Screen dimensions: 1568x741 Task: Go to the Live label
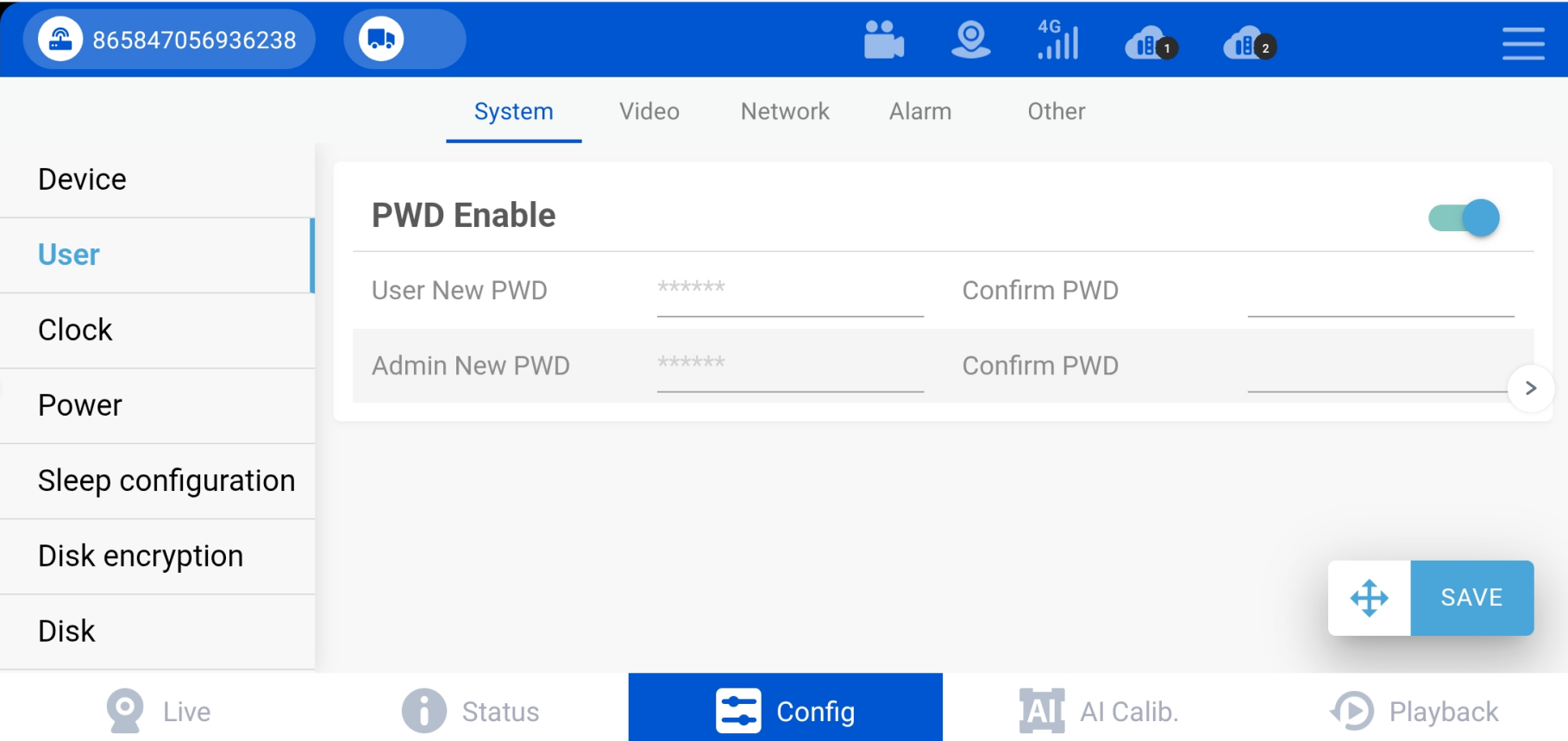pyautogui.click(x=187, y=712)
